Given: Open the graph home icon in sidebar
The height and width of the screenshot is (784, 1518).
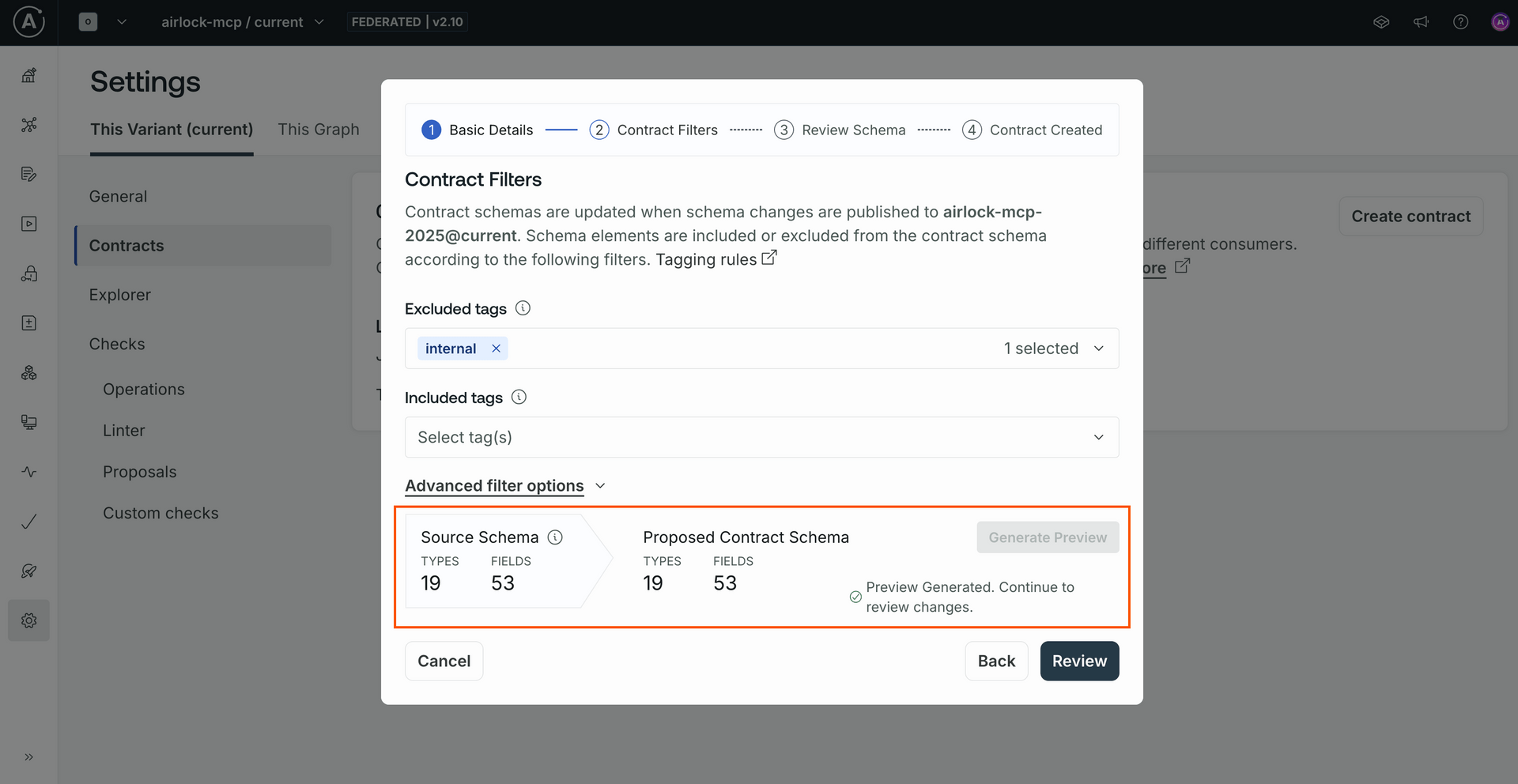Looking at the screenshot, I should (x=29, y=75).
